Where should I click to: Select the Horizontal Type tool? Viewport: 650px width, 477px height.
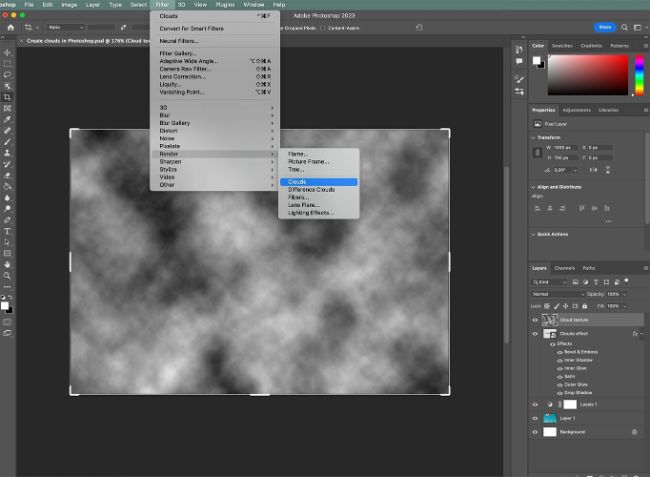tap(8, 231)
